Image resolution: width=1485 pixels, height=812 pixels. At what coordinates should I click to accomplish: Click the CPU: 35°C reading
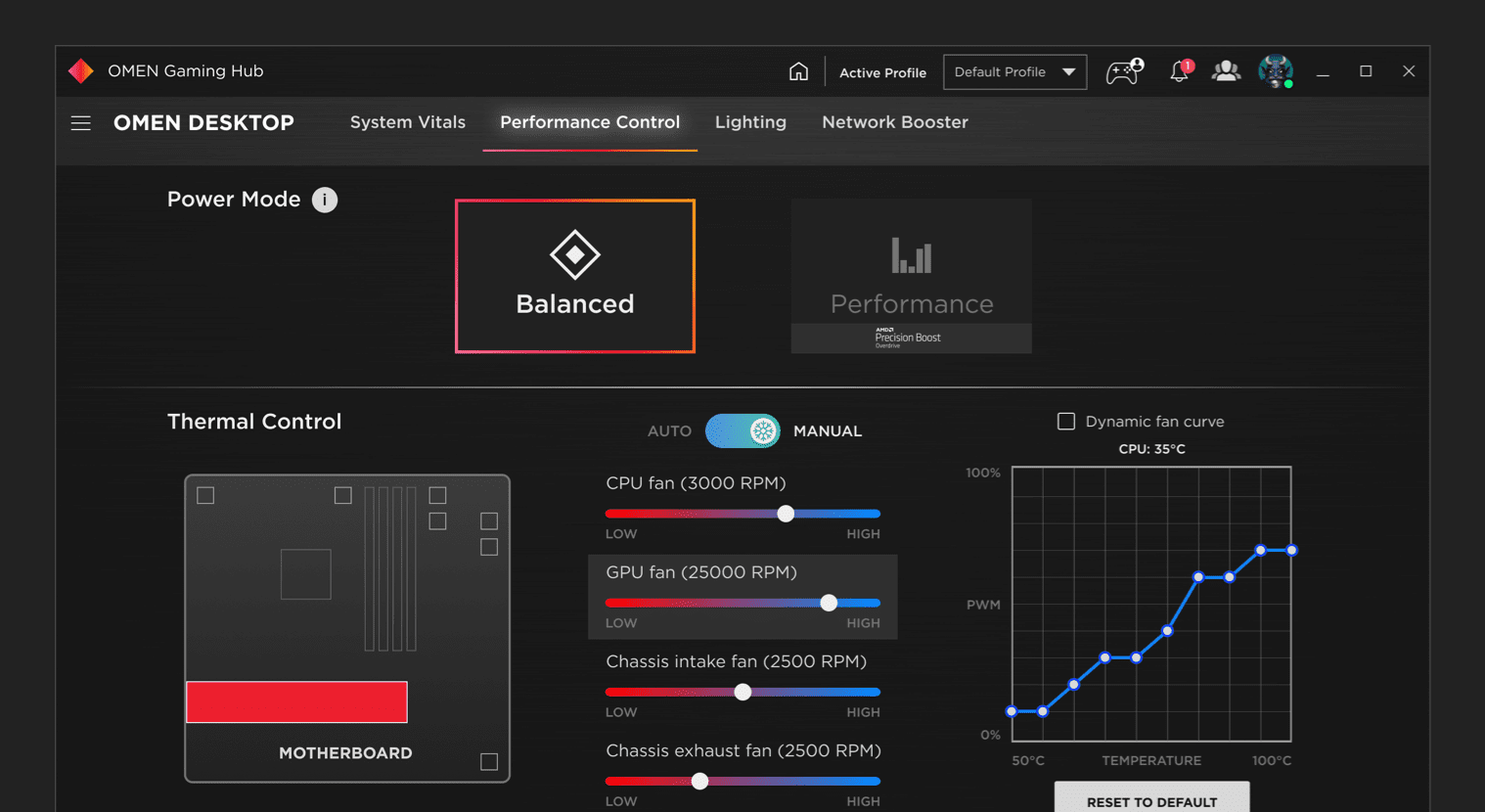[1151, 449]
